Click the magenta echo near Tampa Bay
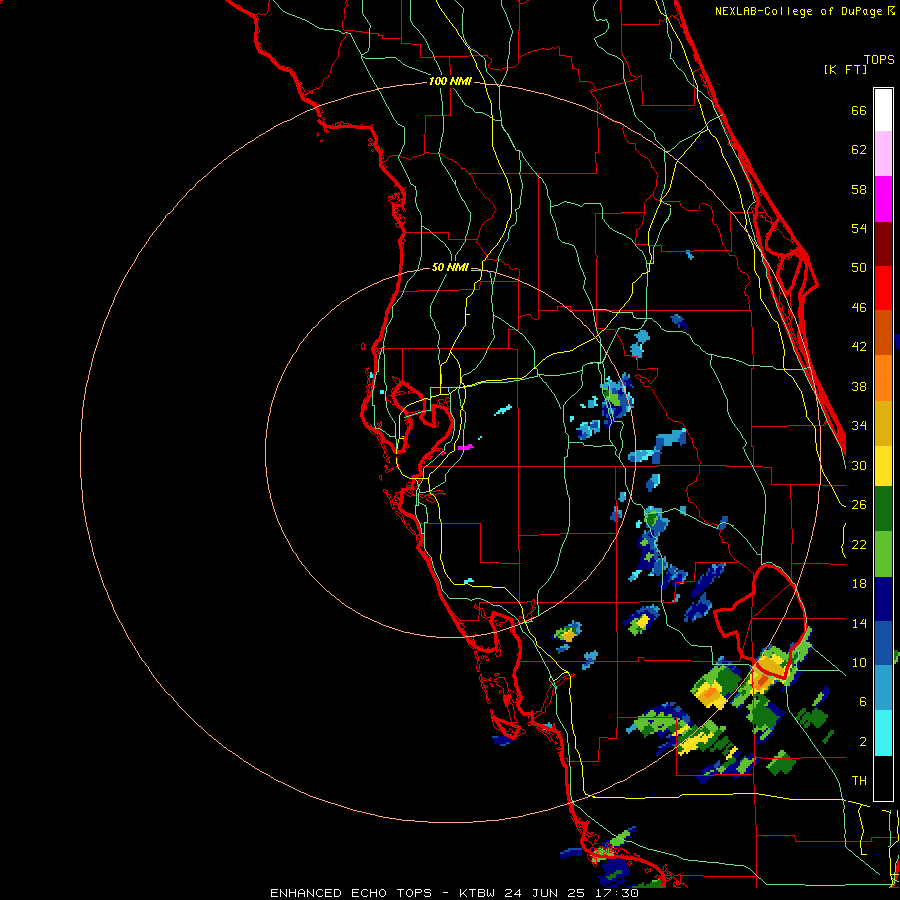Screen dimensions: 900x900 coord(465,447)
